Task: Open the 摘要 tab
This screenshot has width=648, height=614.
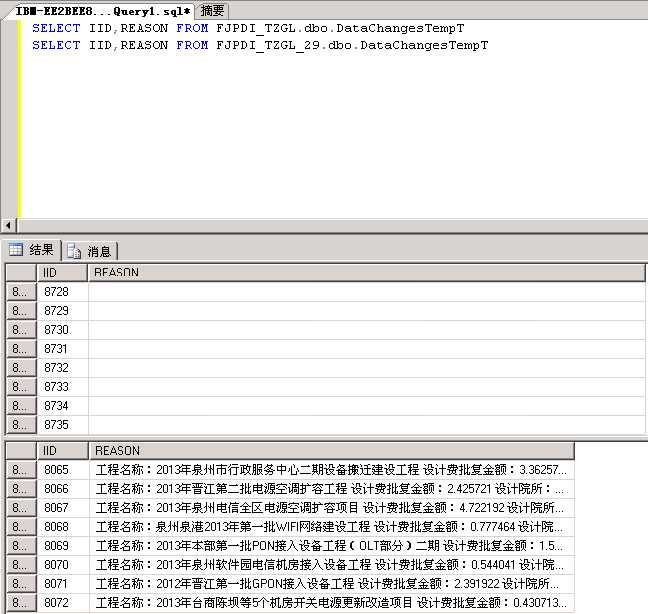Action: point(212,11)
